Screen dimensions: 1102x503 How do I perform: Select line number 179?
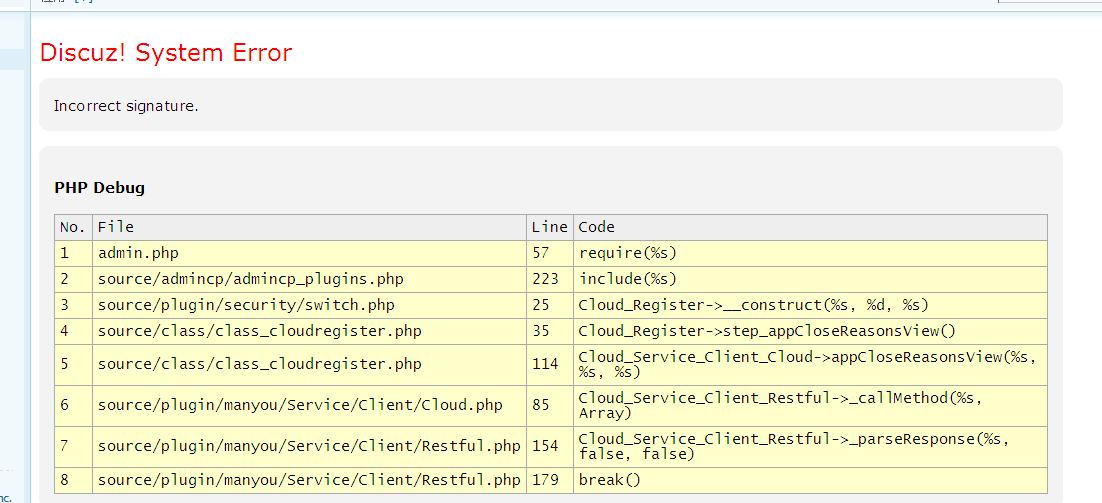tap(550, 481)
